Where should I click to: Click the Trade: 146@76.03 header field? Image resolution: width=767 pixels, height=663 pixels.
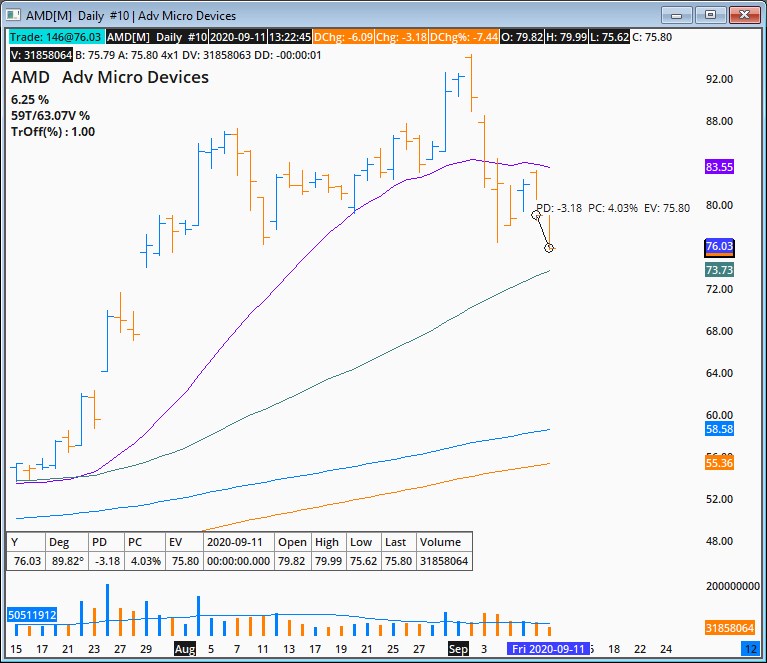point(55,37)
